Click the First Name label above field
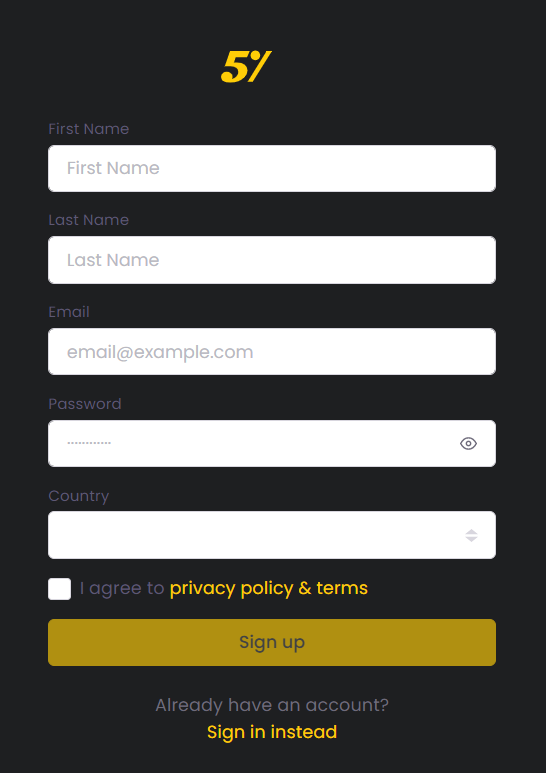546x773 pixels. coord(89,129)
